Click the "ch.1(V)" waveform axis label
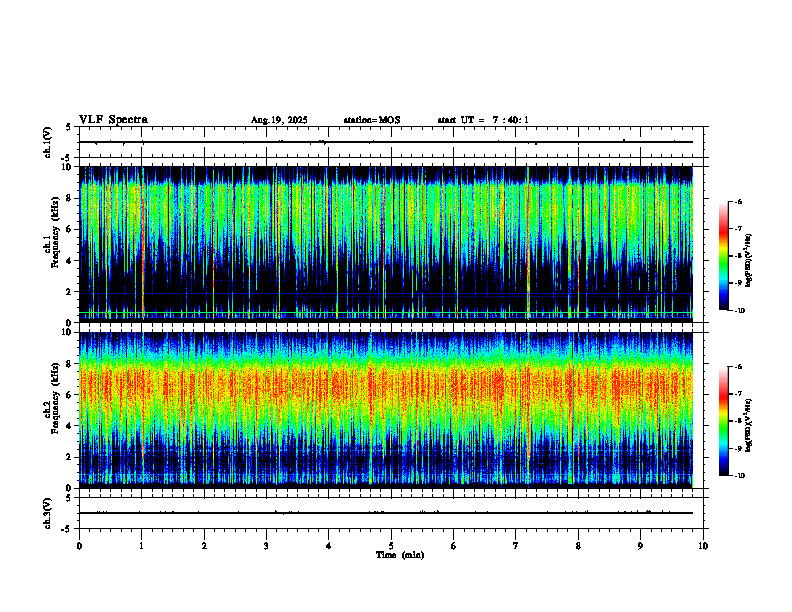 pyautogui.click(x=48, y=142)
